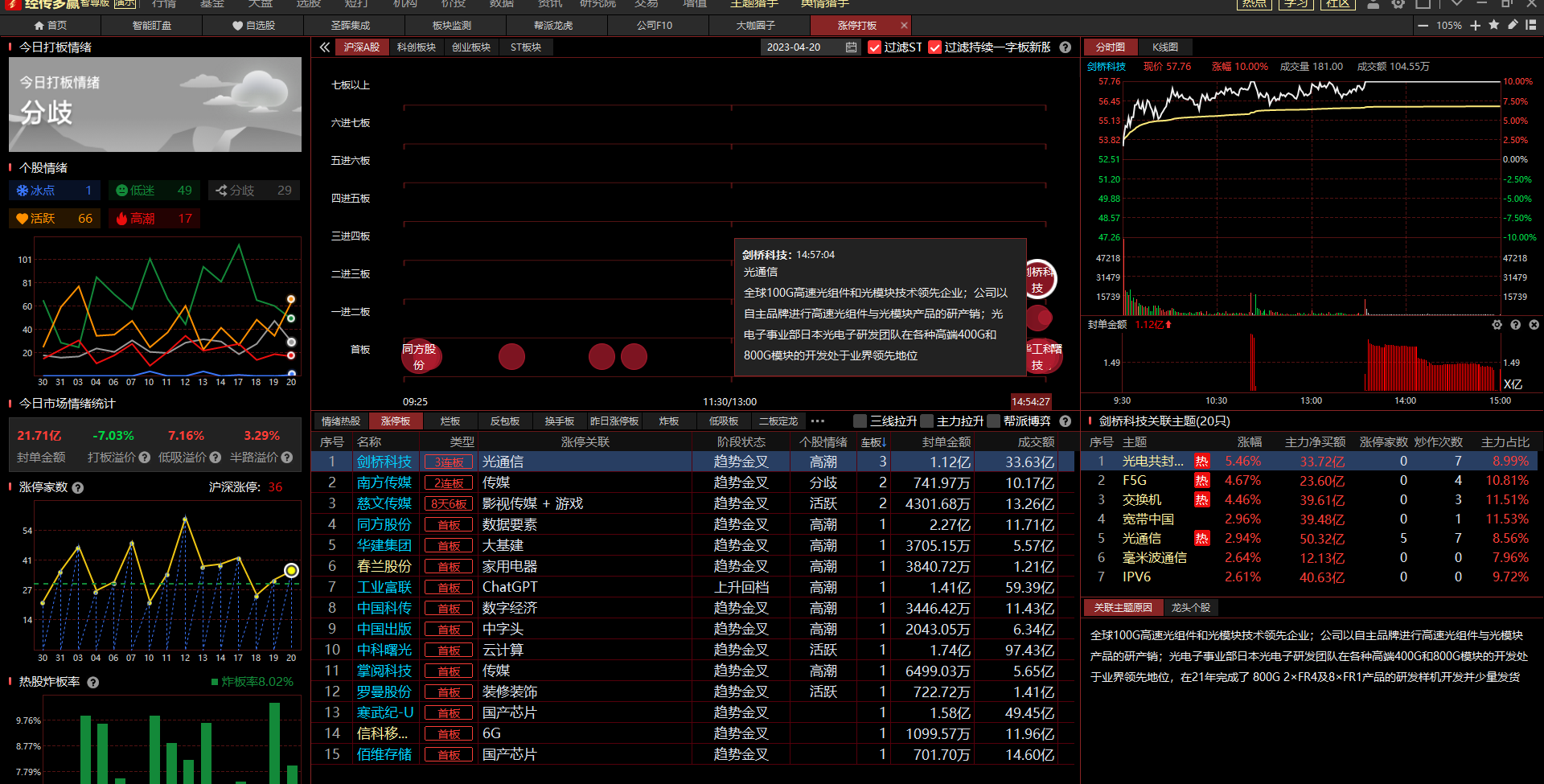The height and width of the screenshot is (784, 1544).
Task: Zoom out with the minus icon
Action: click(1423, 26)
